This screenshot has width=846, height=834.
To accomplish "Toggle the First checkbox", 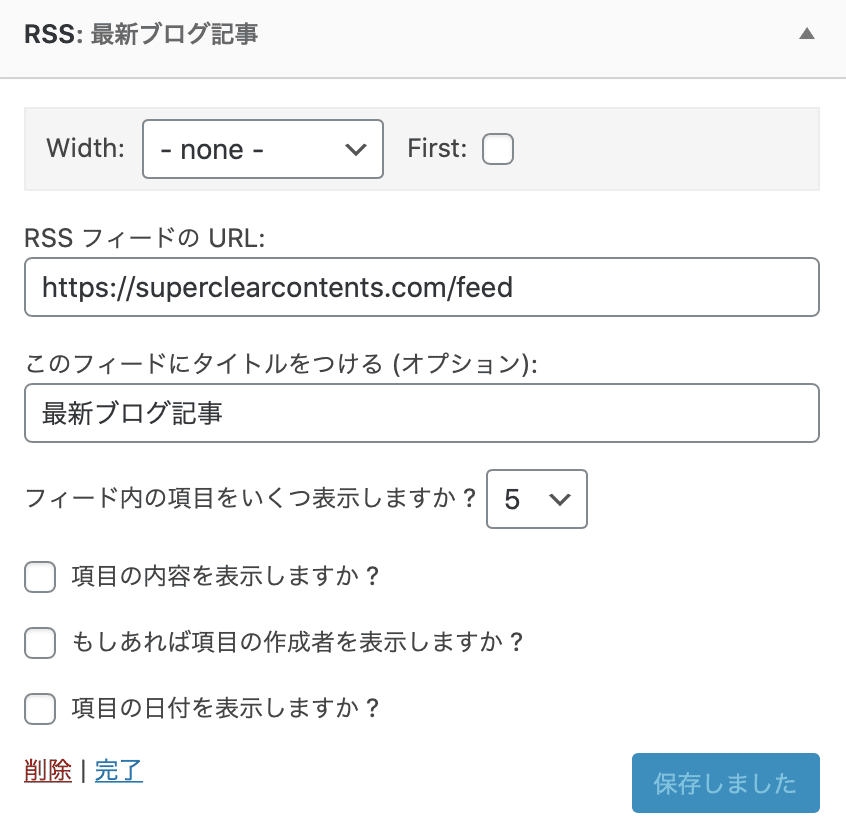I will [x=497, y=148].
